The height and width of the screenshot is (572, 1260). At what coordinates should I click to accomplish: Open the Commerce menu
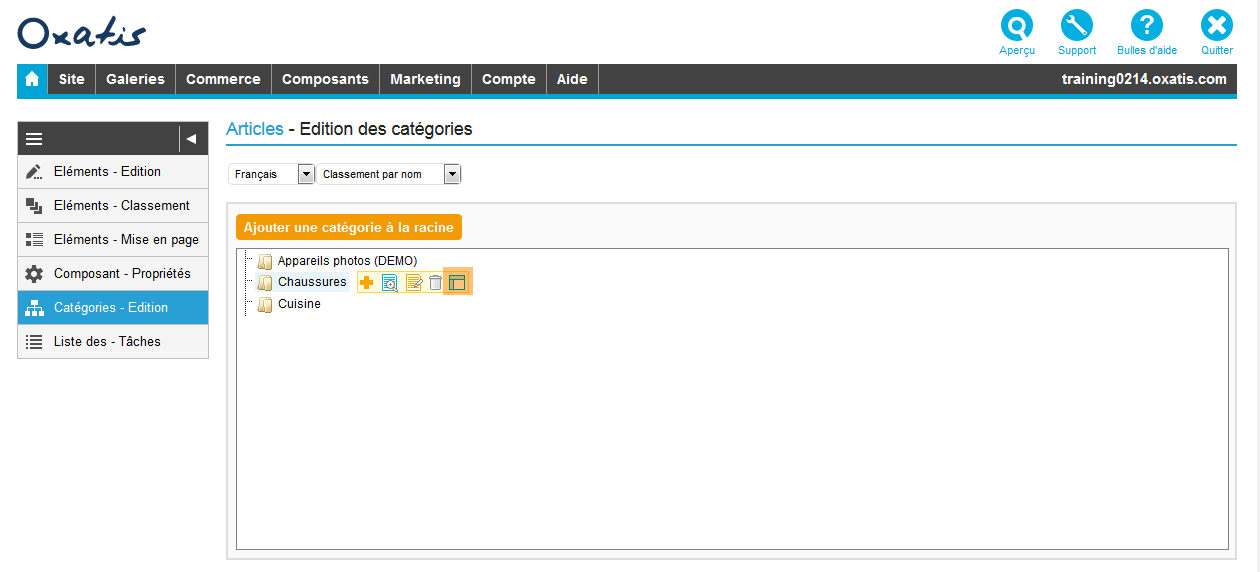pos(223,79)
